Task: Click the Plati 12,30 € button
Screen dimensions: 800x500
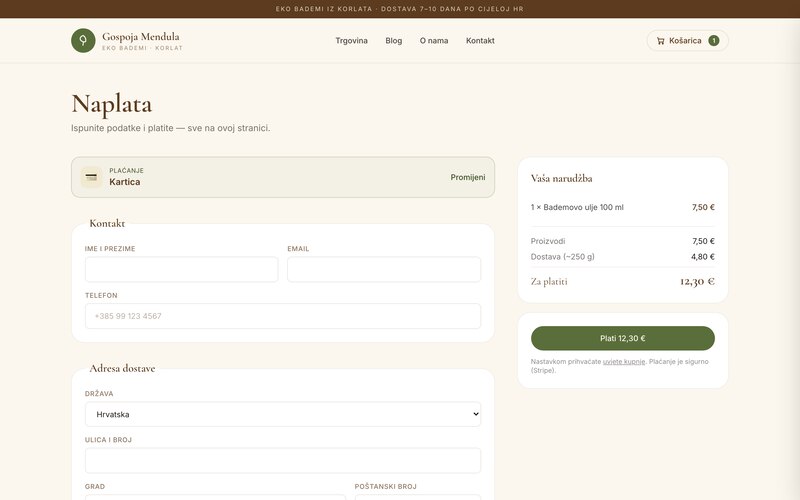Action: 622,338
